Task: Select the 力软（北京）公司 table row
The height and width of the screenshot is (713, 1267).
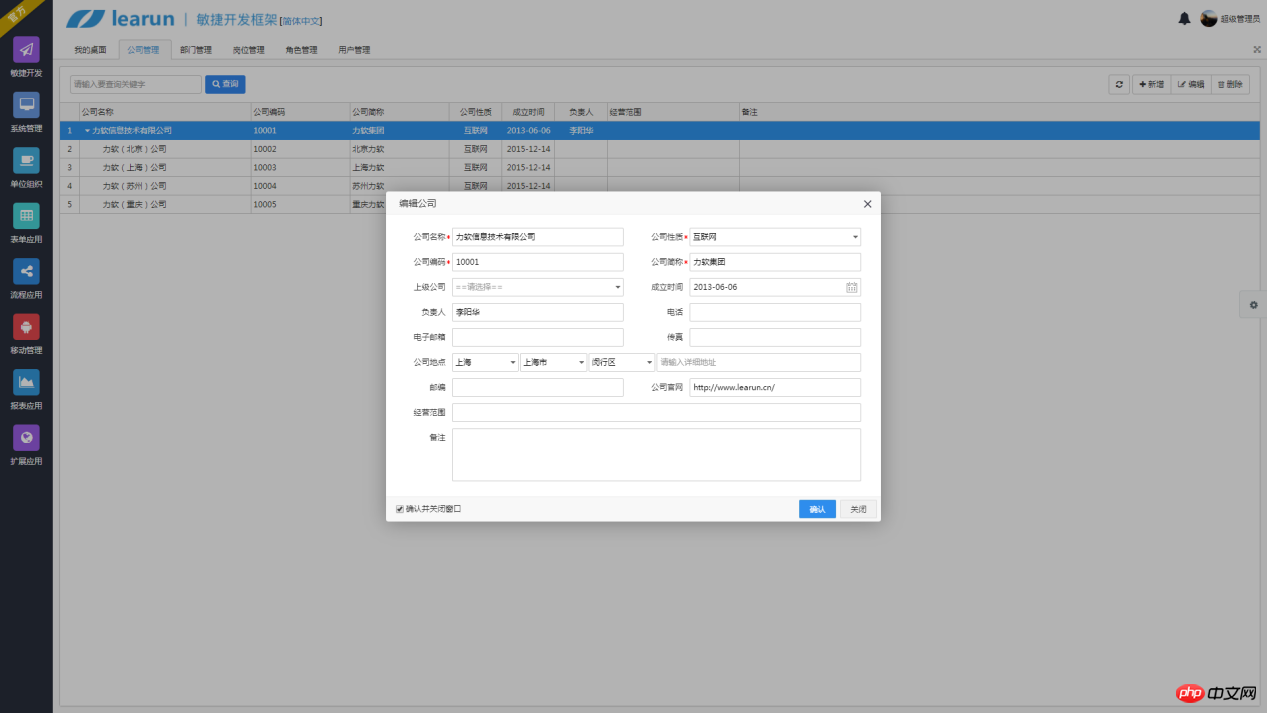Action: coord(660,149)
